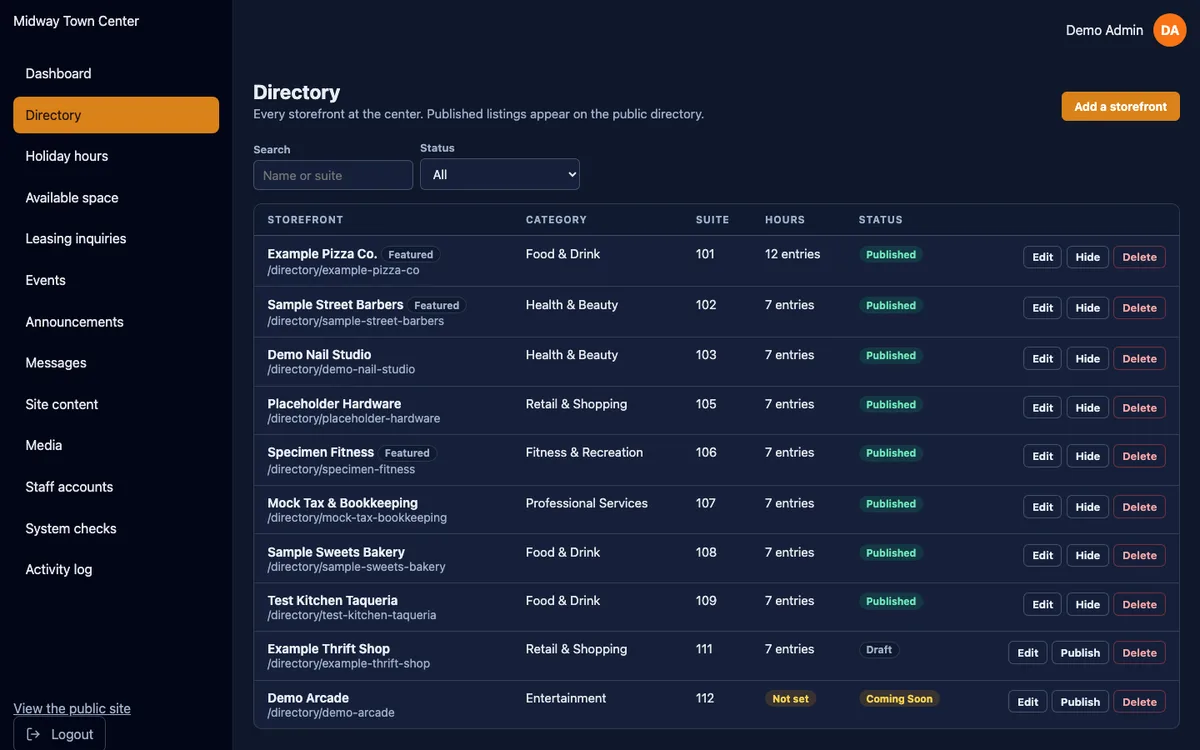Delete Sample Street Barbers listing
The image size is (1200, 750).
point(1139,308)
